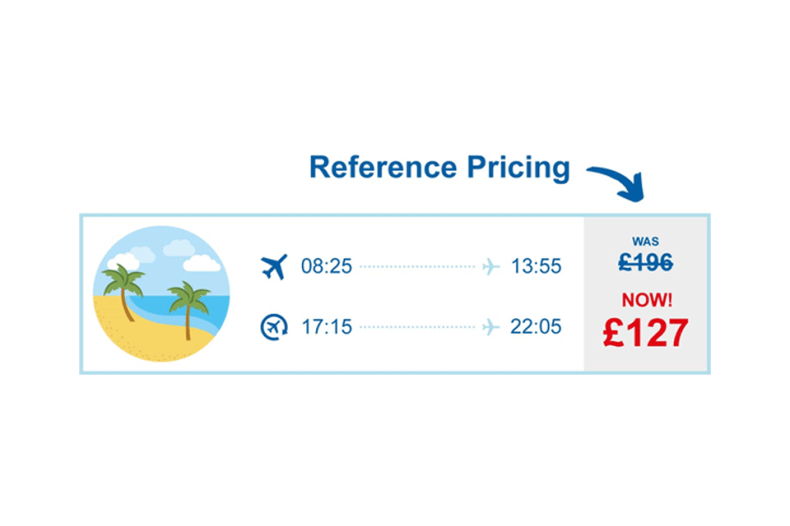The image size is (790, 526).
Task: Click the red NOW! label
Action: coord(646,300)
